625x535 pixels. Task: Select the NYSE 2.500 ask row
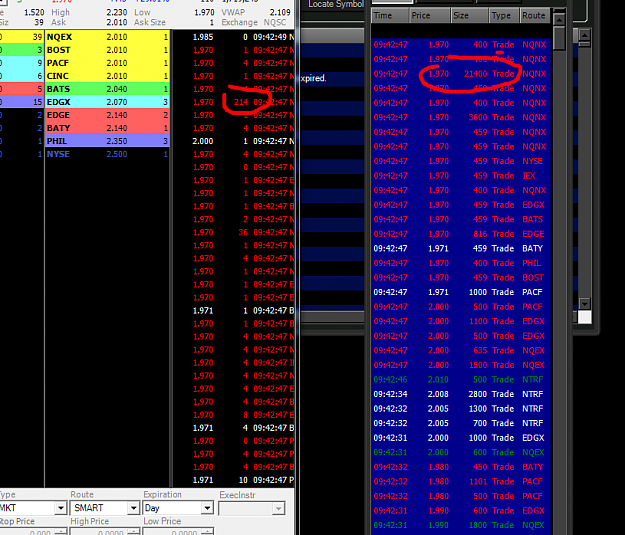tap(108, 154)
